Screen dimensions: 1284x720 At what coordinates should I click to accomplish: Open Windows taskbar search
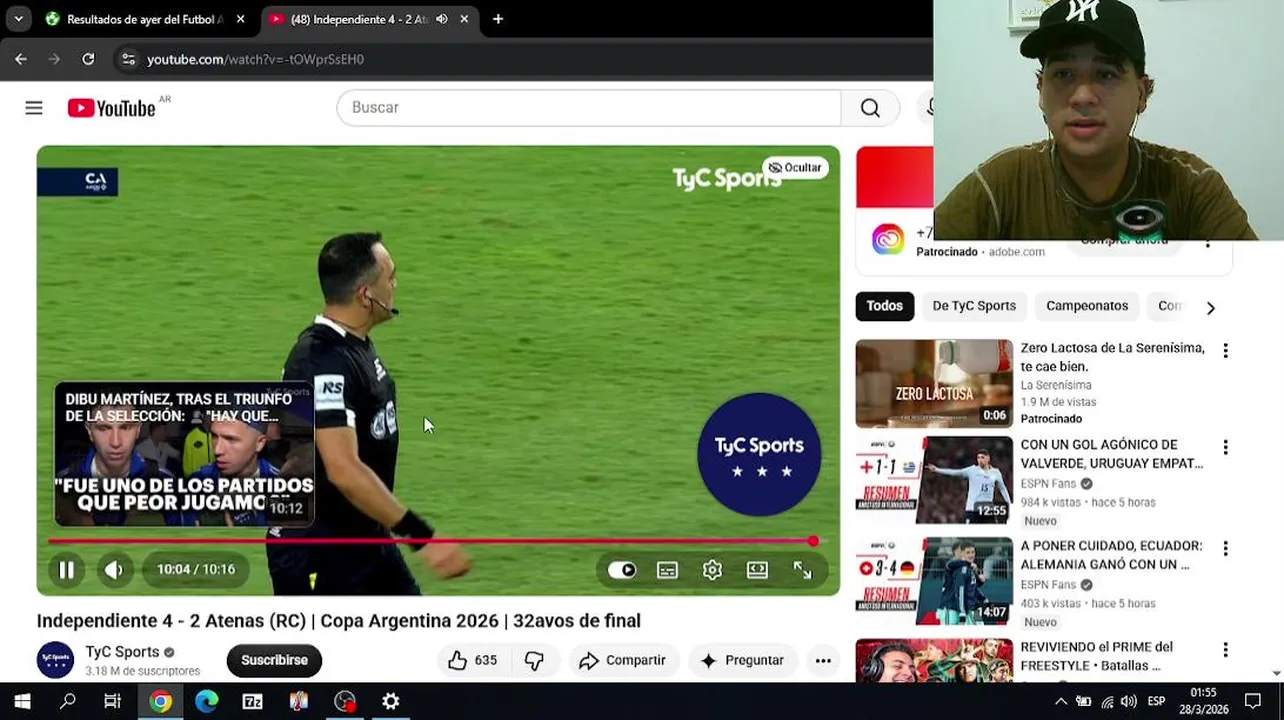point(68,701)
